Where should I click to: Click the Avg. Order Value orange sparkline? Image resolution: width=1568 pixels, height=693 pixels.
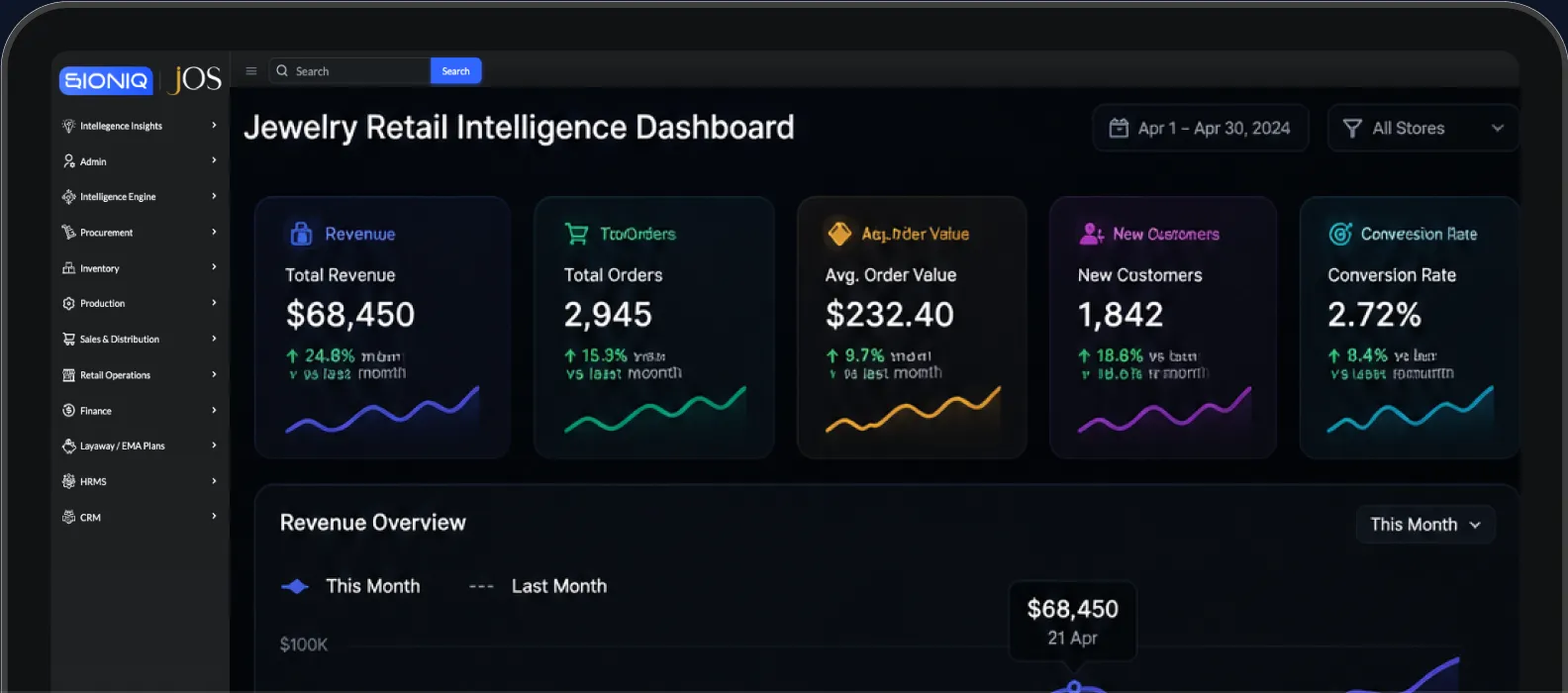pyautogui.click(x=913, y=410)
